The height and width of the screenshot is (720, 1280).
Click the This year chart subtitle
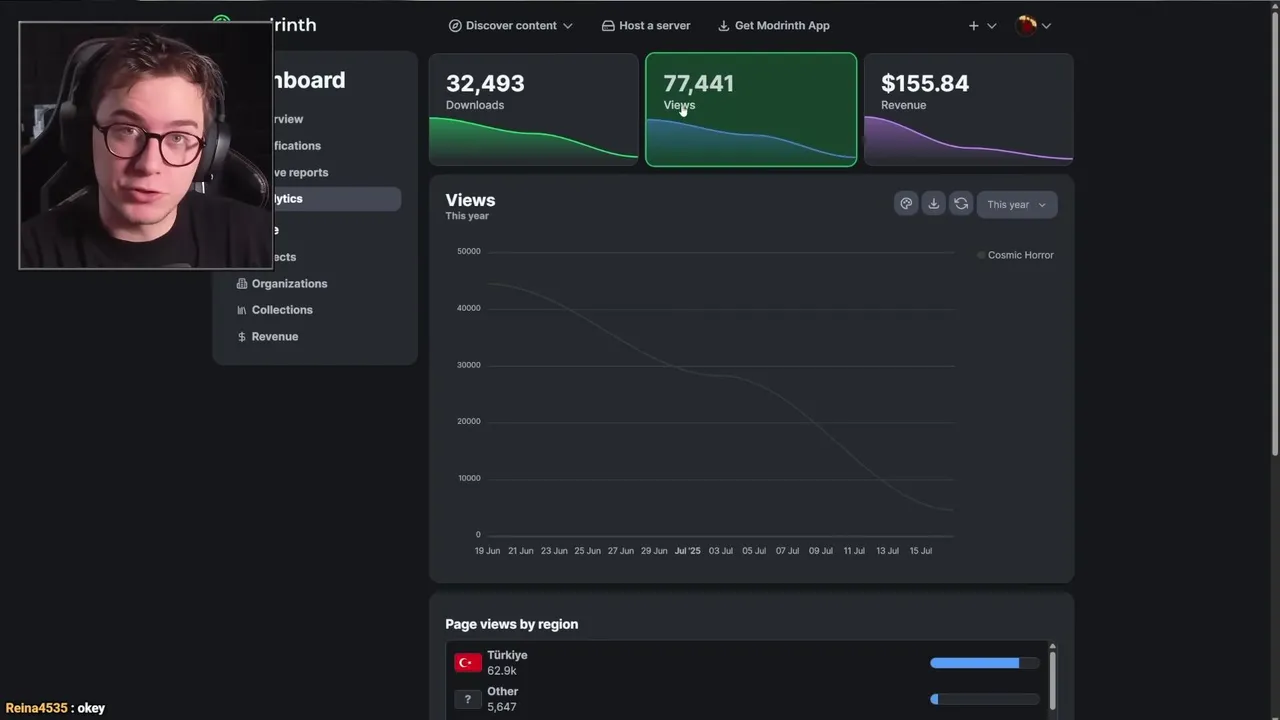click(467, 216)
